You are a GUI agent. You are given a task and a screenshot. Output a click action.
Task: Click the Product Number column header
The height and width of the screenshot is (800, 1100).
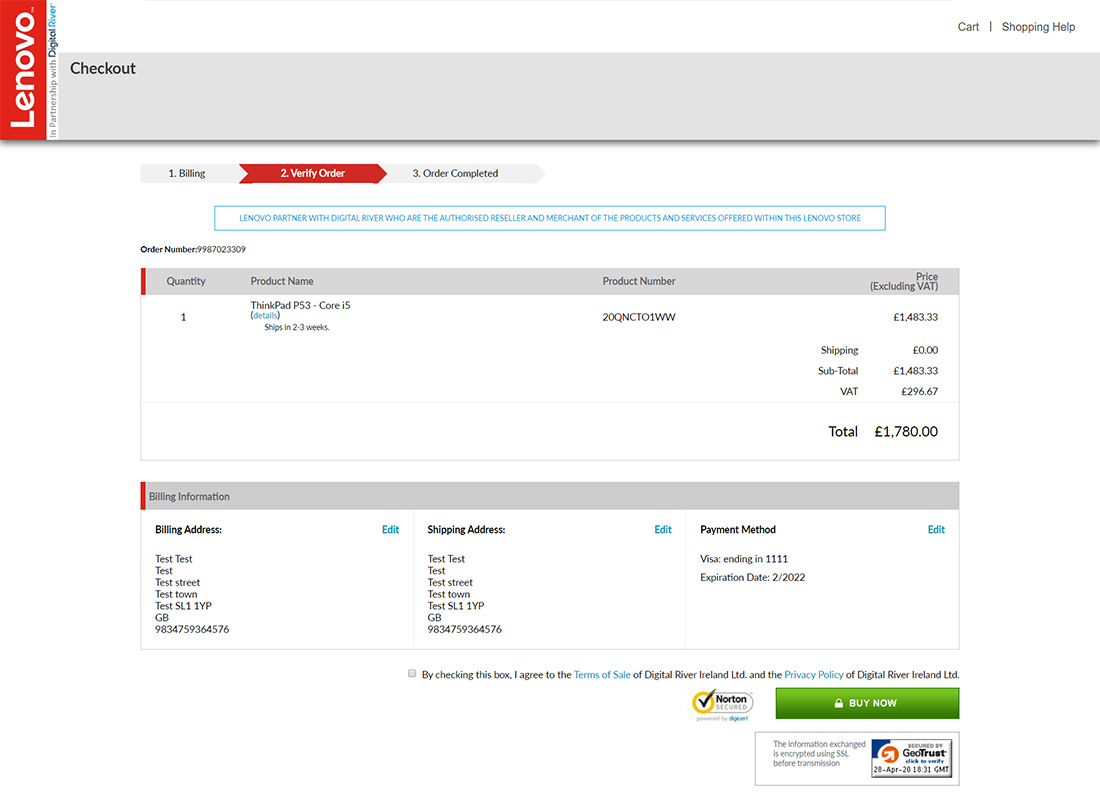pyautogui.click(x=639, y=281)
